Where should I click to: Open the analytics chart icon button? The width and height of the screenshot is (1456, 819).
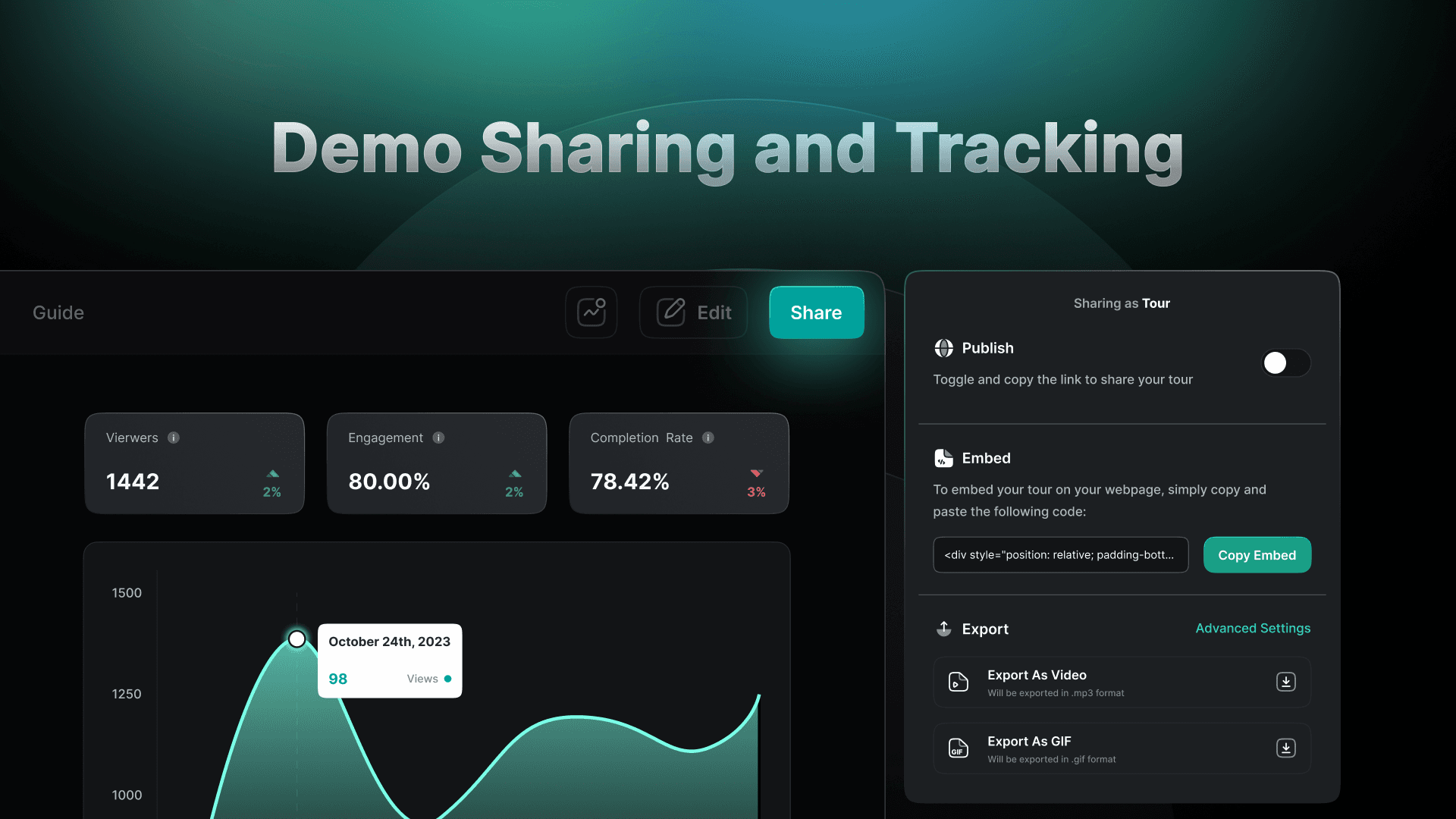(591, 312)
